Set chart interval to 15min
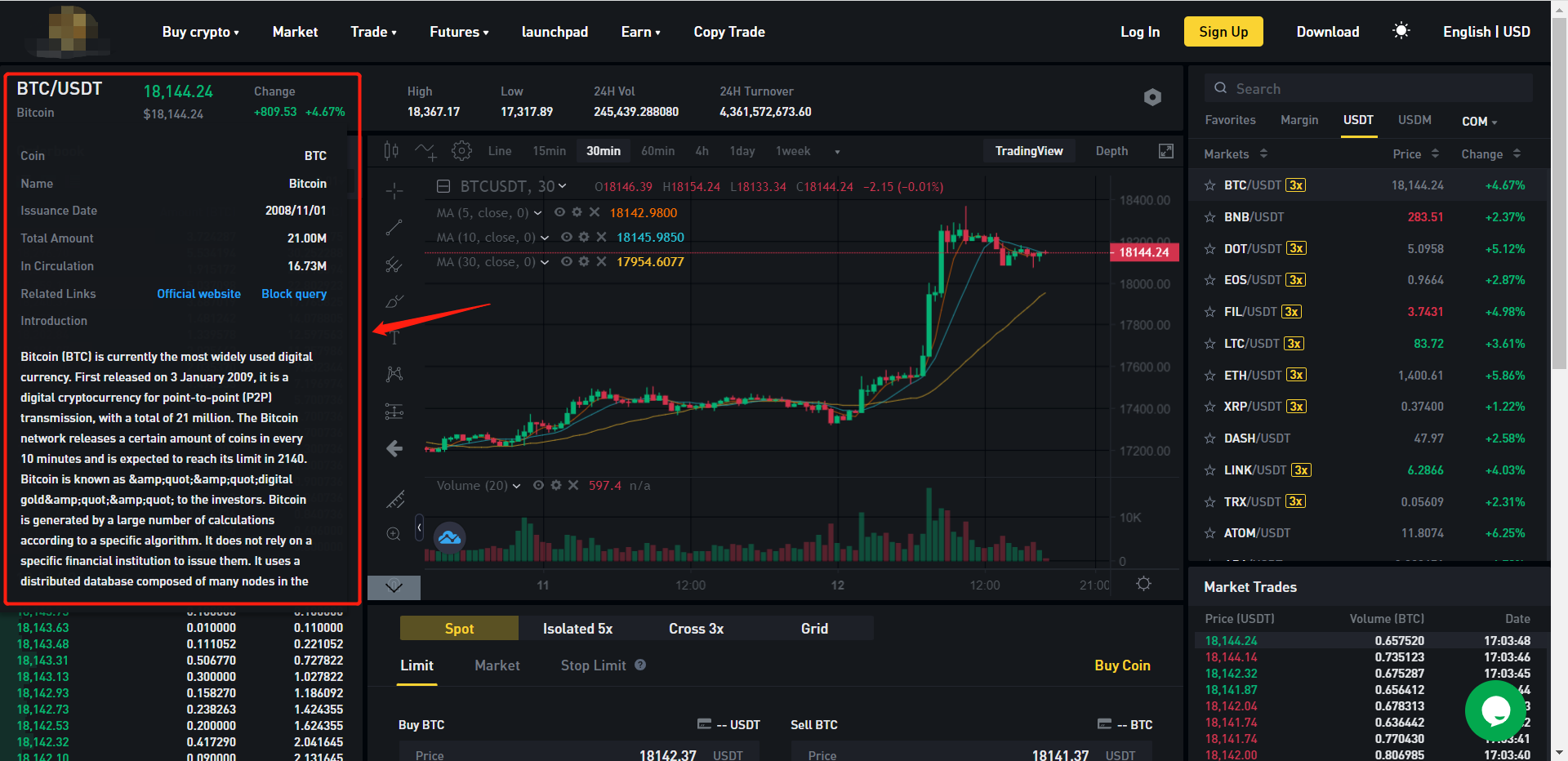Viewport: 1568px width, 761px height. [549, 151]
